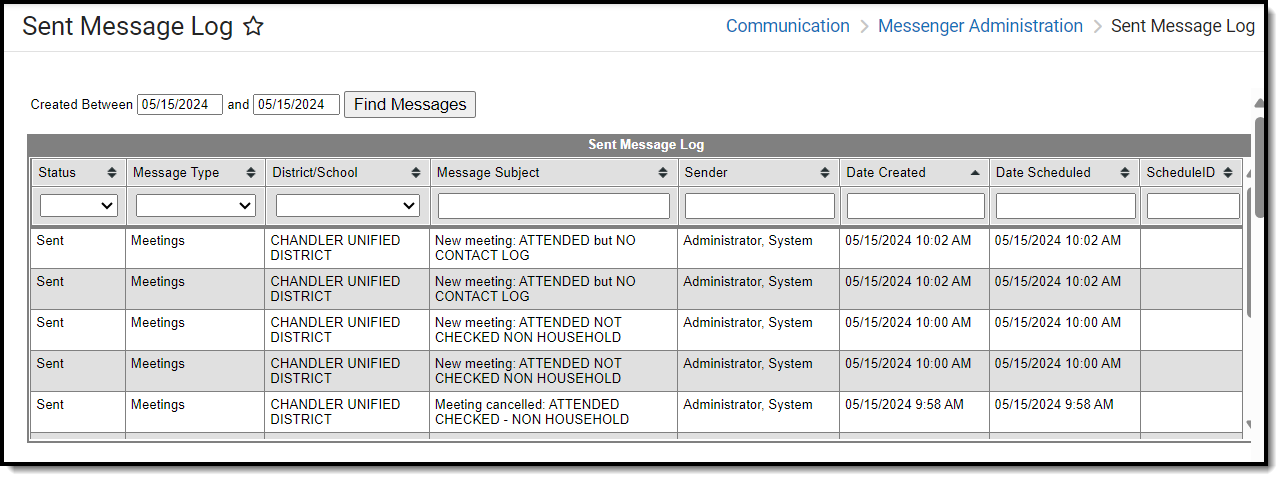Viewport: 1283px width, 481px height.
Task: Open Messenger Administration breadcrumb link
Action: pos(980,26)
